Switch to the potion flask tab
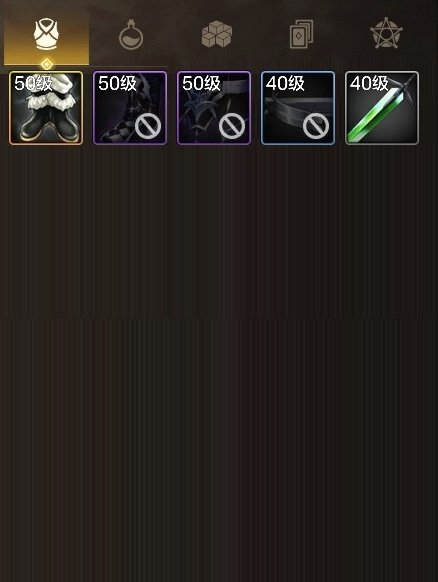Viewport: 438px width, 582px height. tap(131, 35)
